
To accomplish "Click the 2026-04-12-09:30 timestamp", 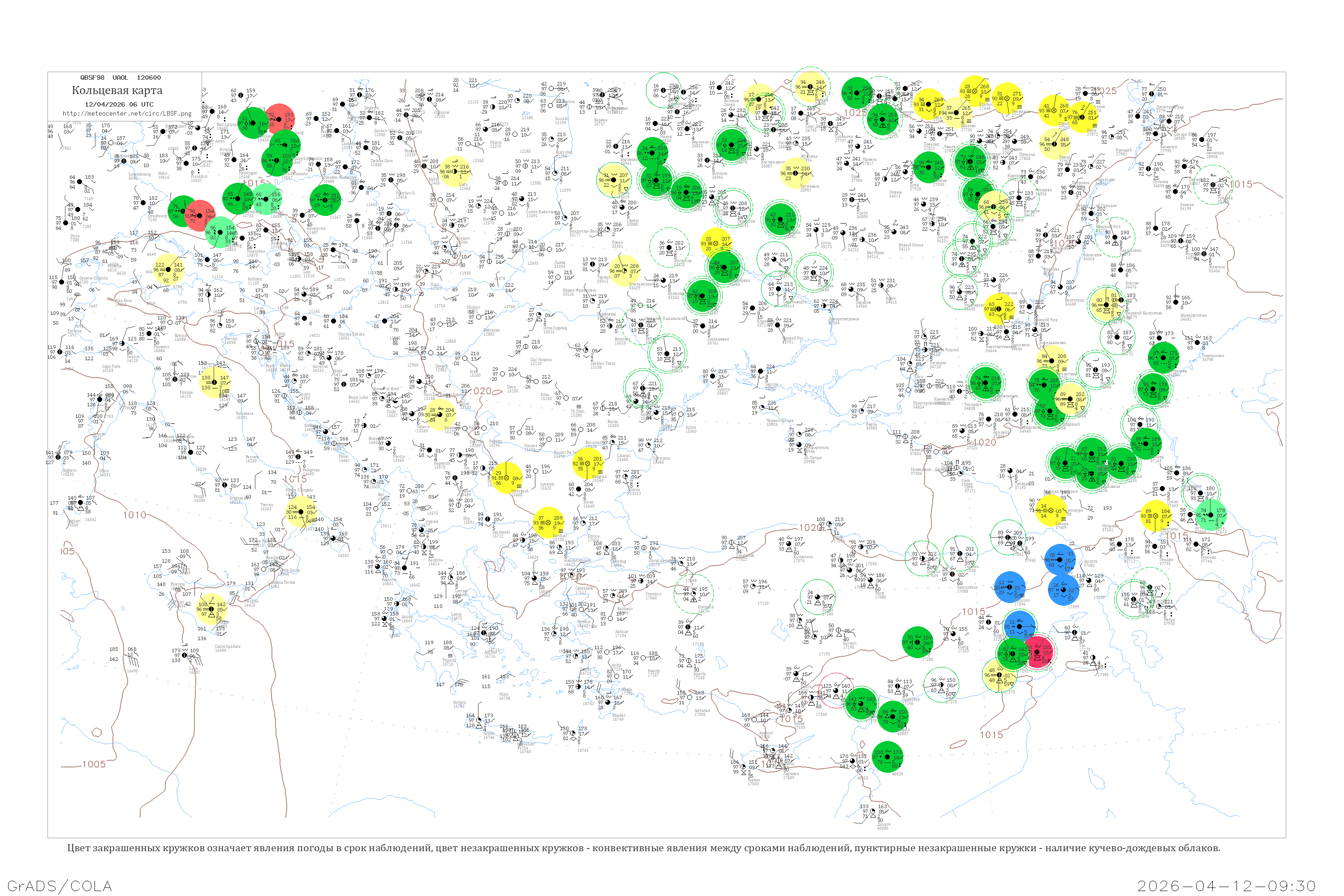I will click(1226, 886).
